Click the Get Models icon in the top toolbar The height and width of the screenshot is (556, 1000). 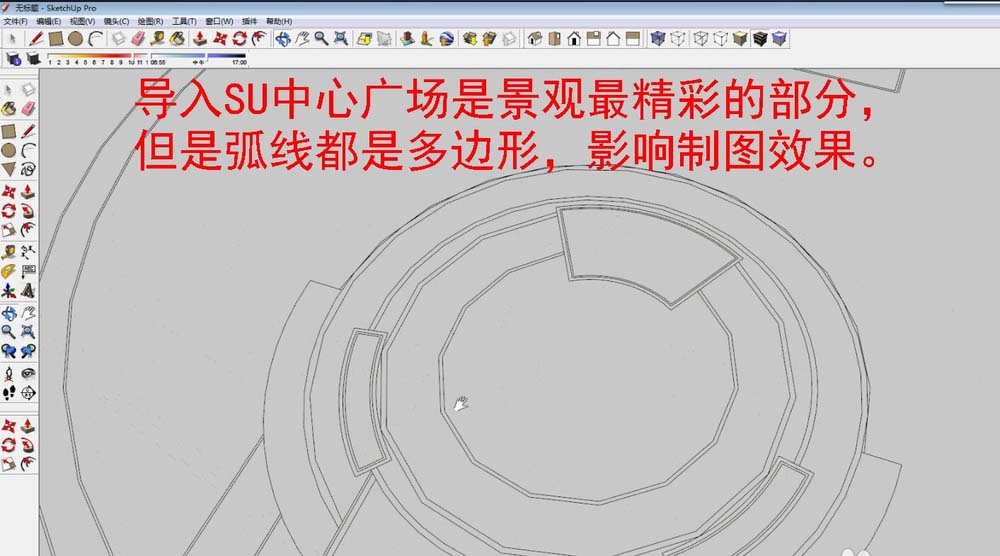(x=470, y=39)
